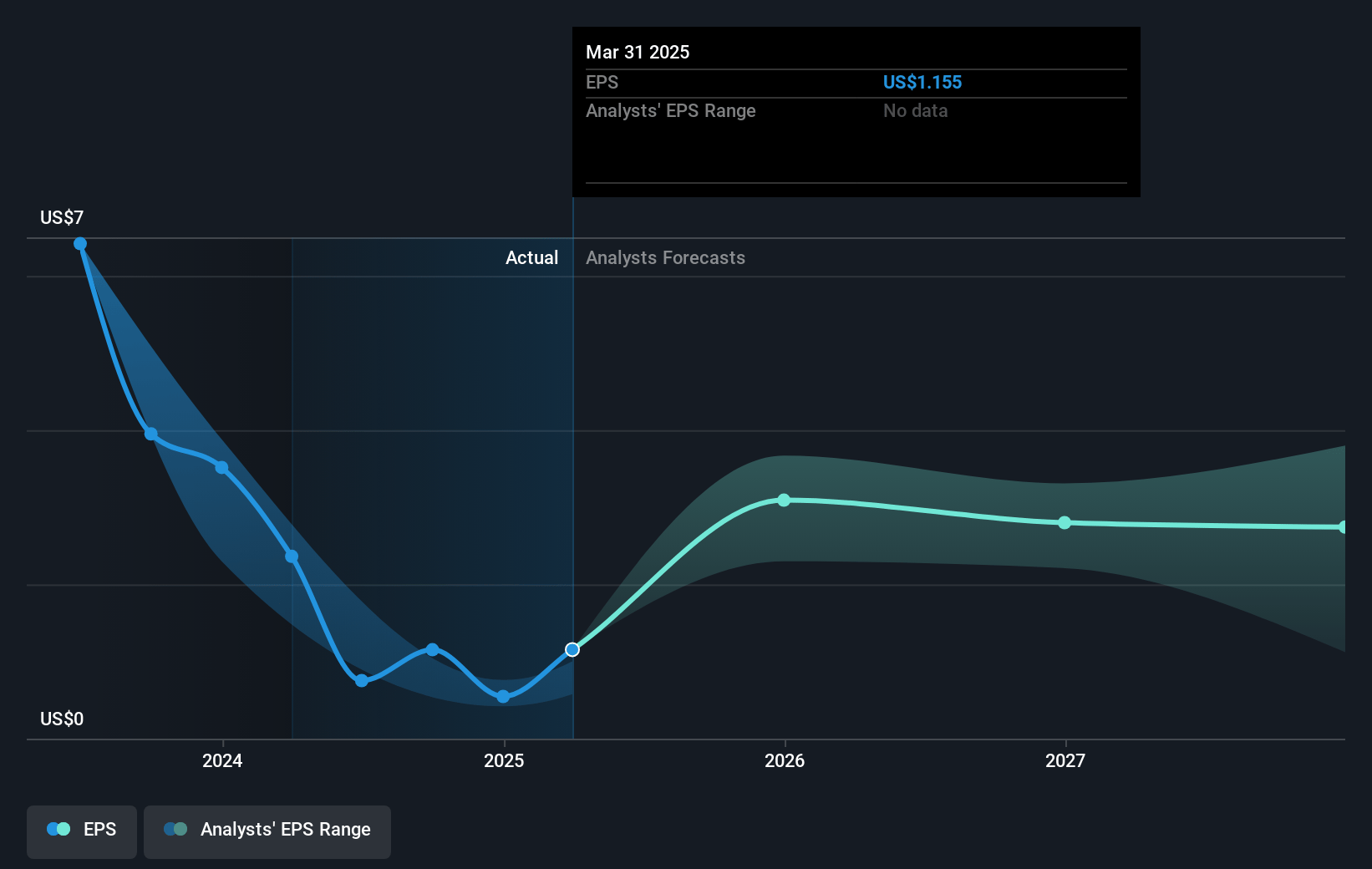1372x869 pixels.
Task: Select the EPS data point at 2024
Action: (x=221, y=467)
